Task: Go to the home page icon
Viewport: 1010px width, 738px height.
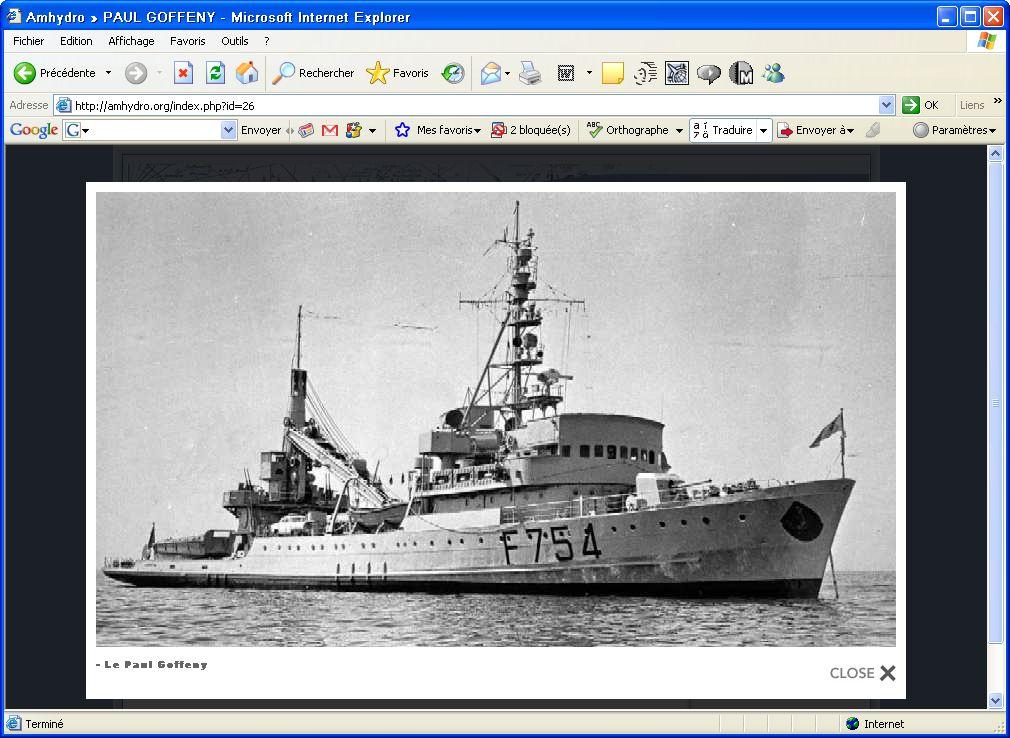Action: pos(246,73)
